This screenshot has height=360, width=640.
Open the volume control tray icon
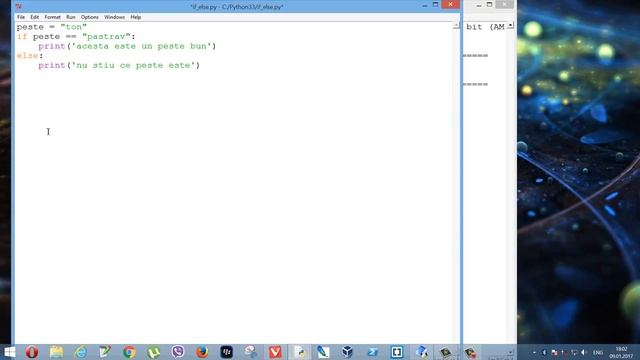(x=583, y=352)
